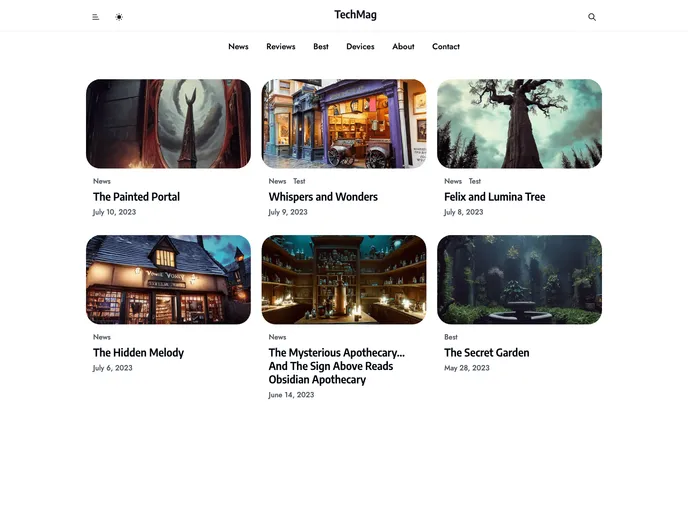This screenshot has height=512, width=688.
Task: Open the search magnifier icon
Action: click(592, 17)
